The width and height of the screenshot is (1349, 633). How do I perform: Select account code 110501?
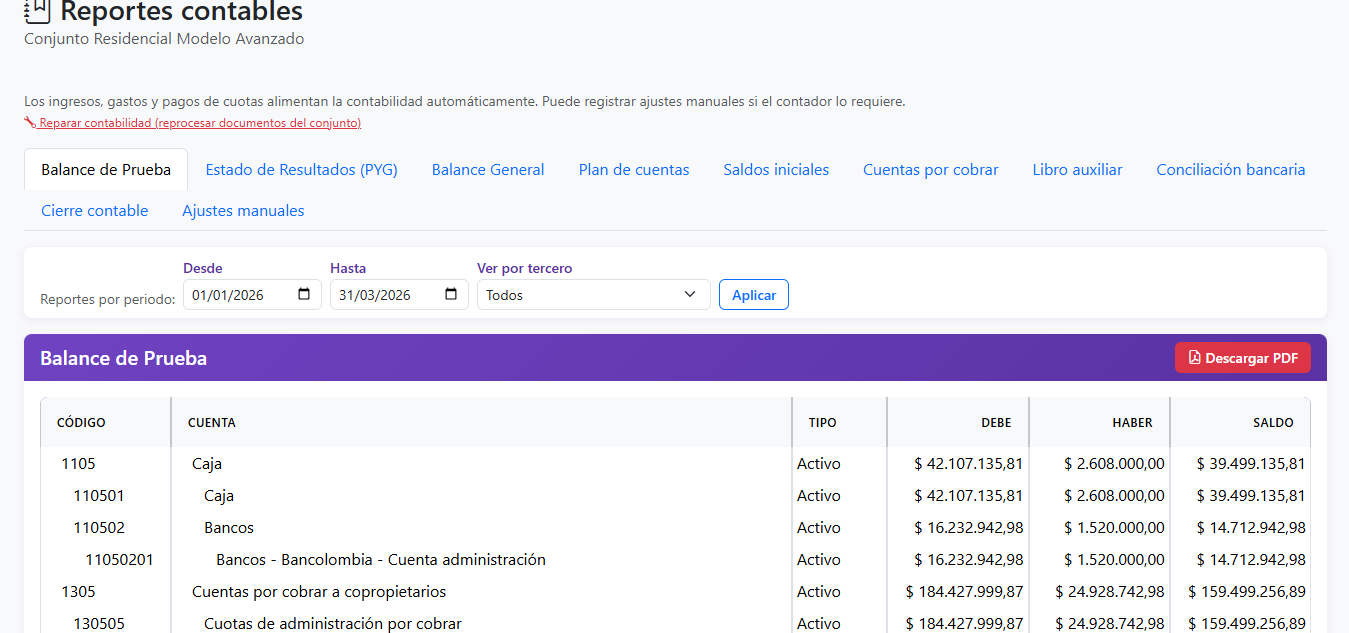[99, 496]
